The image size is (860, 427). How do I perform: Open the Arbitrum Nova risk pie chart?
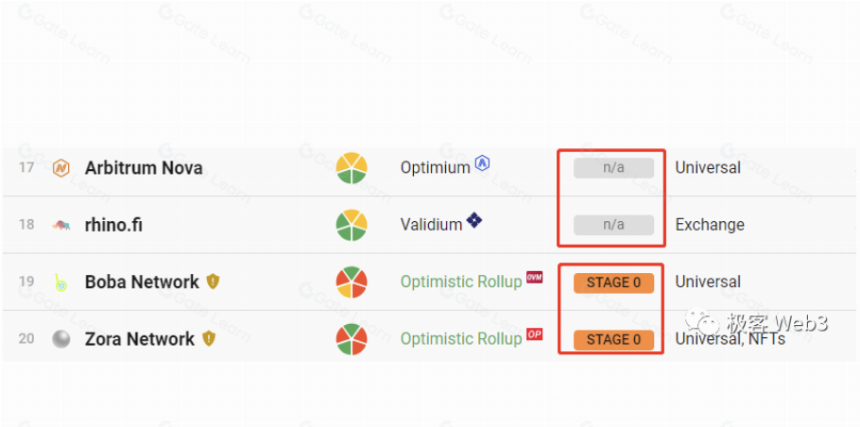[x=352, y=168]
